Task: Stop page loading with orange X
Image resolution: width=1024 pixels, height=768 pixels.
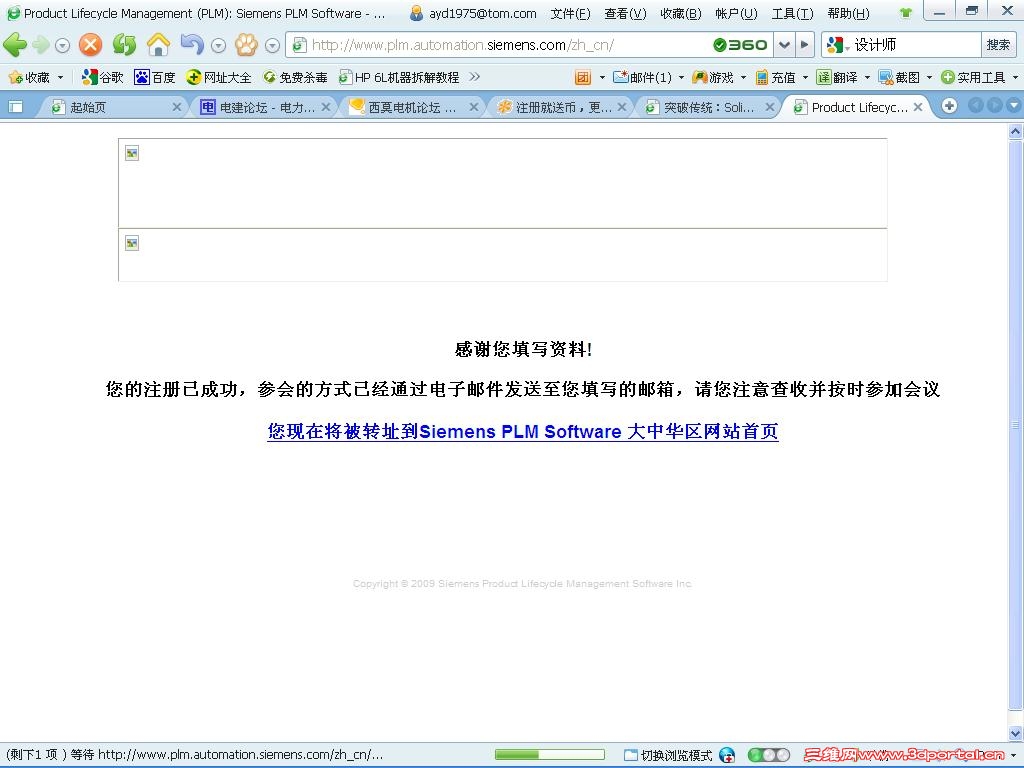Action: (x=90, y=45)
